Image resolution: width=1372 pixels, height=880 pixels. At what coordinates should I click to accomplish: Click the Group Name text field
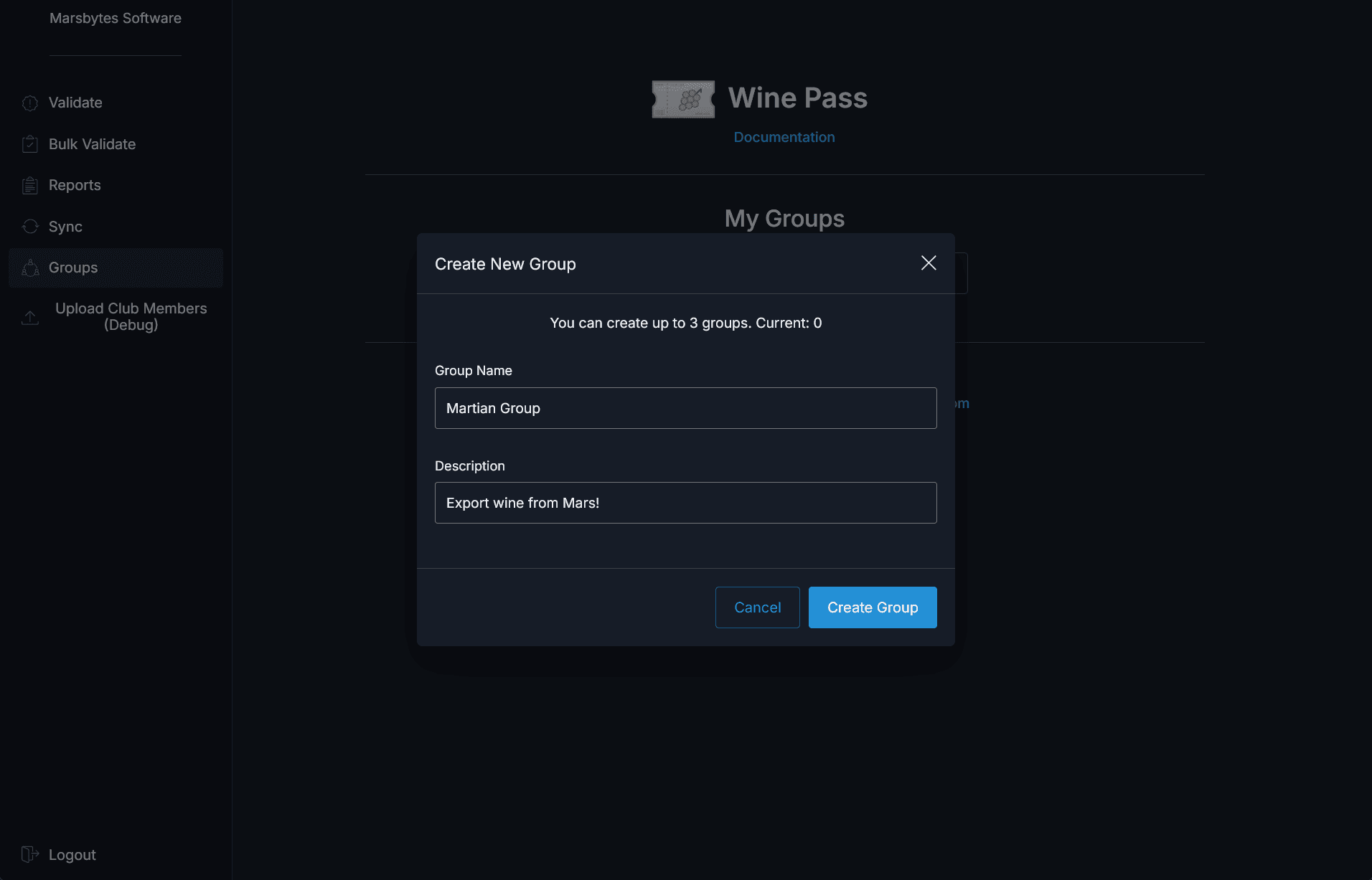pos(685,407)
